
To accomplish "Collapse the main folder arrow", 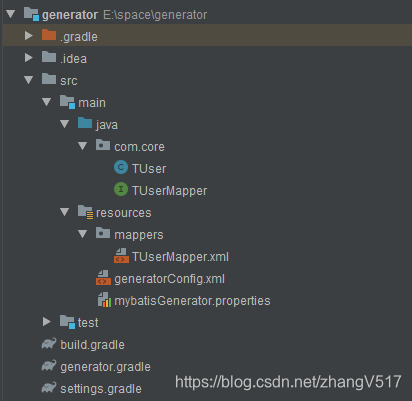I will pos(47,102).
